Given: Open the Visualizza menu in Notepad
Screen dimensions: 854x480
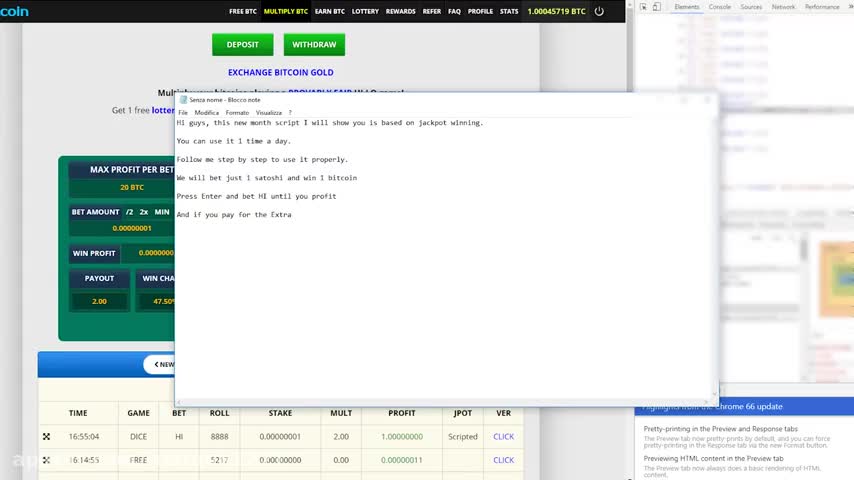Looking at the screenshot, I should 269,113.
